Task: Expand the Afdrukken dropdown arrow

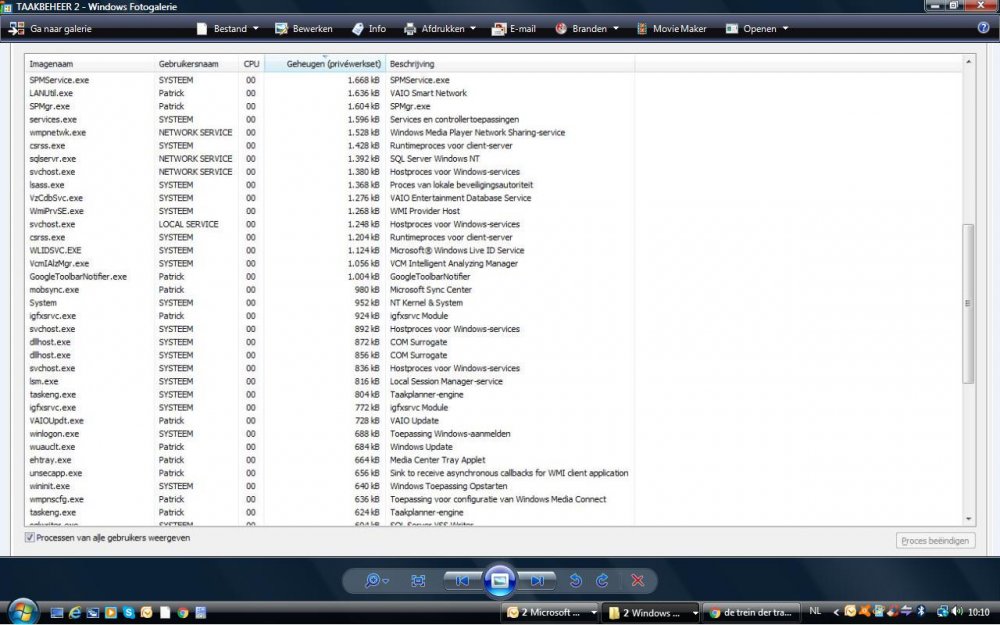Action: (473, 29)
